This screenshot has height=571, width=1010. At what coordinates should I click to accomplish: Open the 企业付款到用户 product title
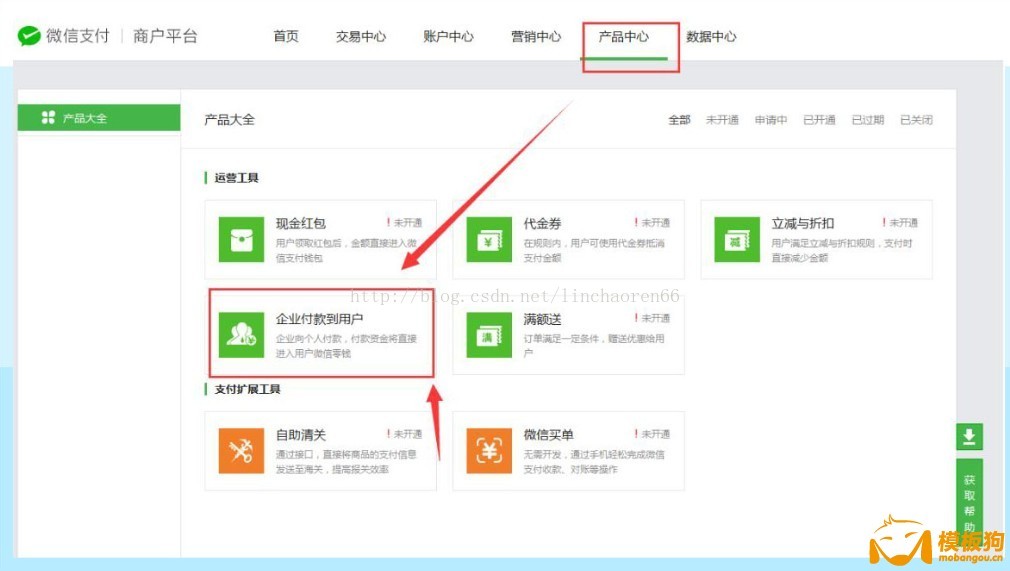pyautogui.click(x=319, y=319)
